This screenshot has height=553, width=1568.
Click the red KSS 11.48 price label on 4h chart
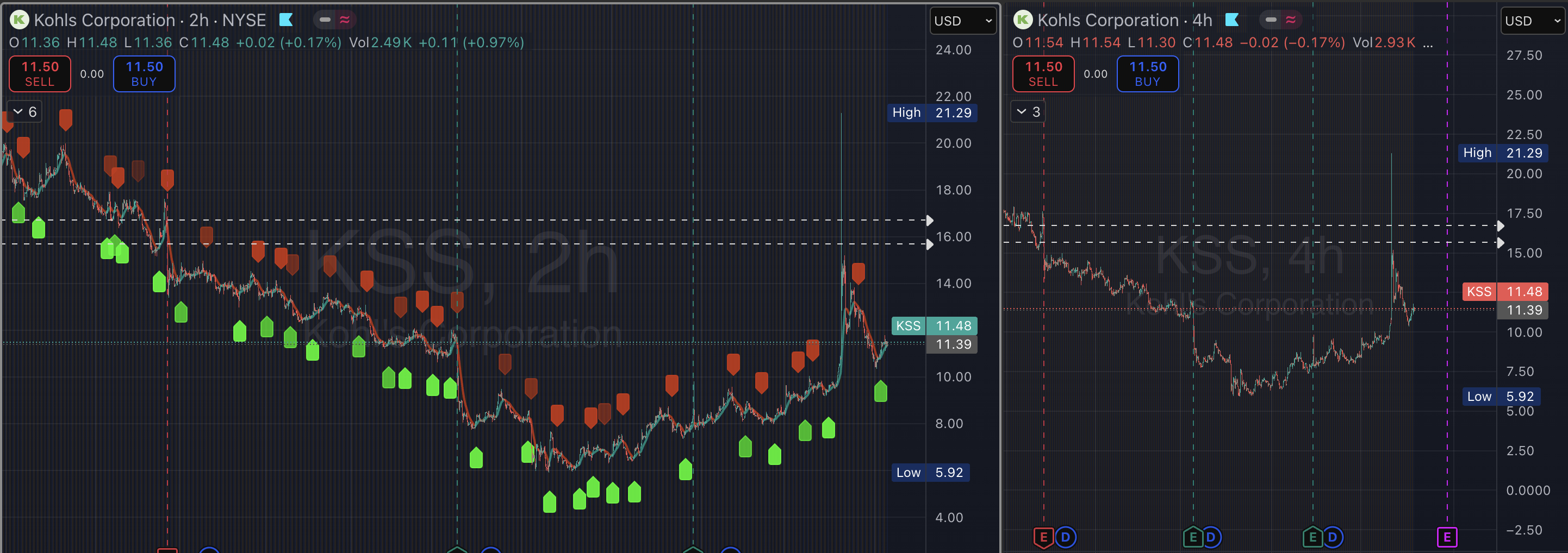click(x=1505, y=292)
